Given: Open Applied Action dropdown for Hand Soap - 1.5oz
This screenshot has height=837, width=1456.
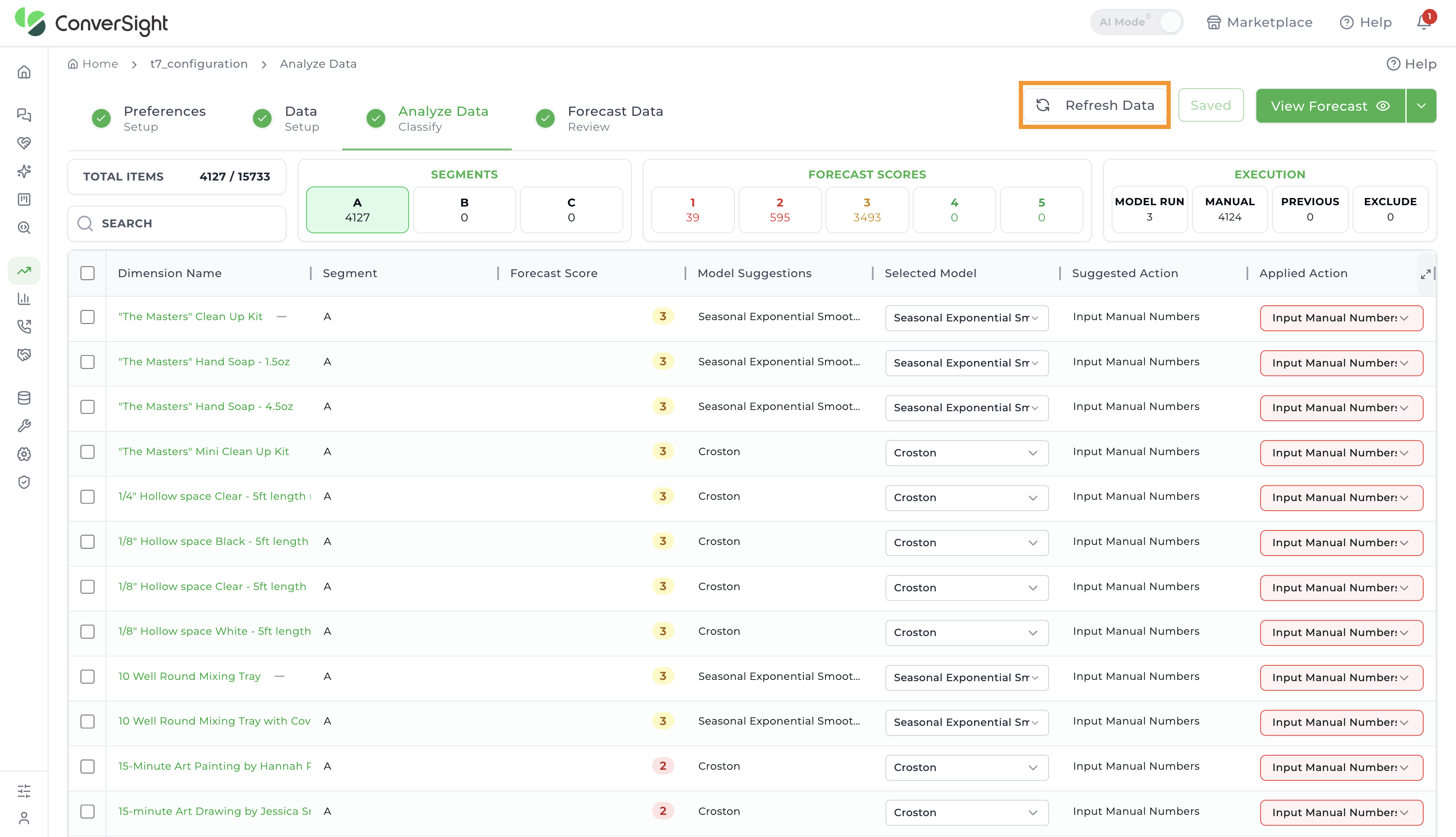Looking at the screenshot, I should (1341, 363).
